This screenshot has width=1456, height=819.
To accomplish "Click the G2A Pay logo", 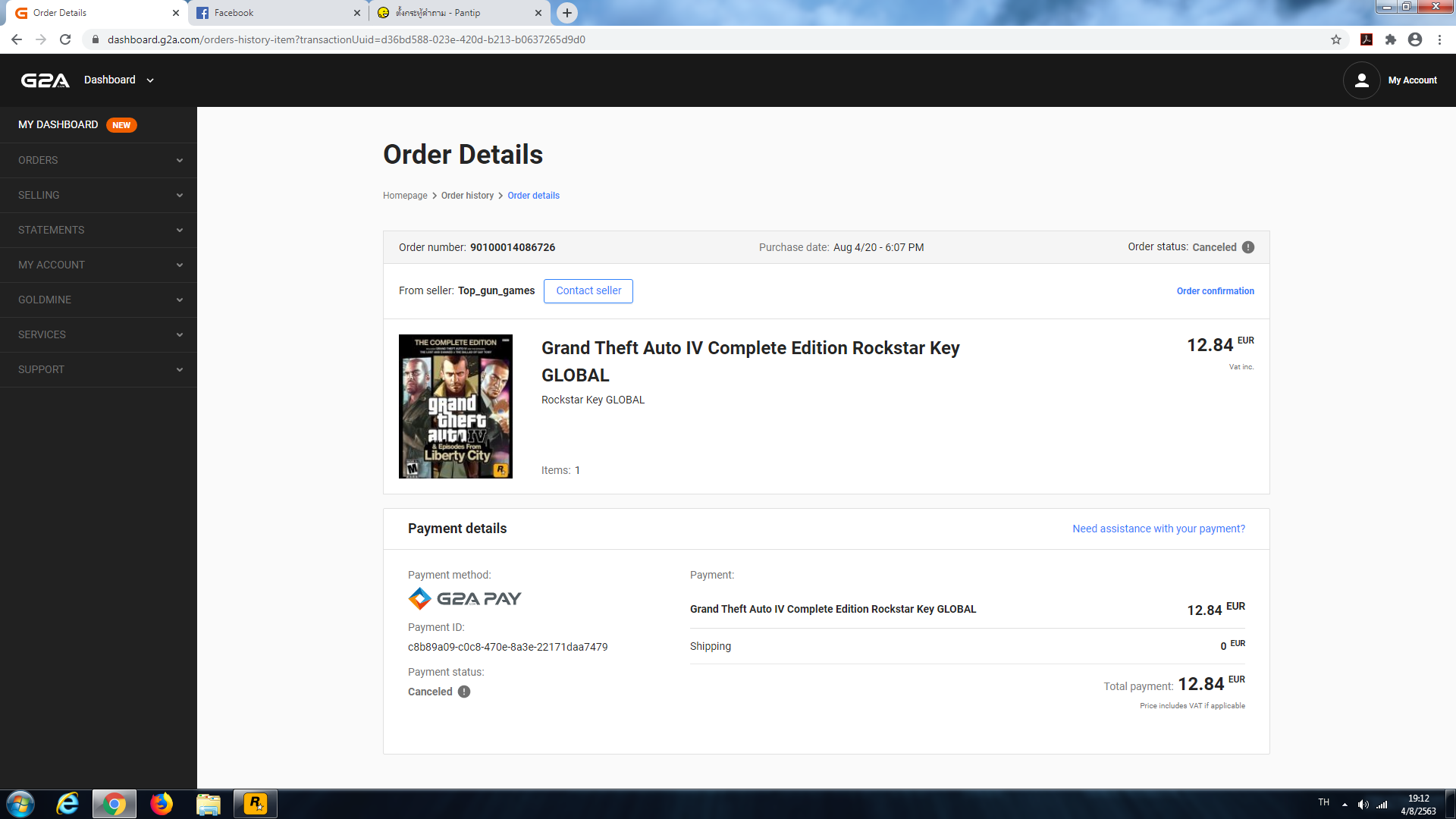I will (x=465, y=598).
